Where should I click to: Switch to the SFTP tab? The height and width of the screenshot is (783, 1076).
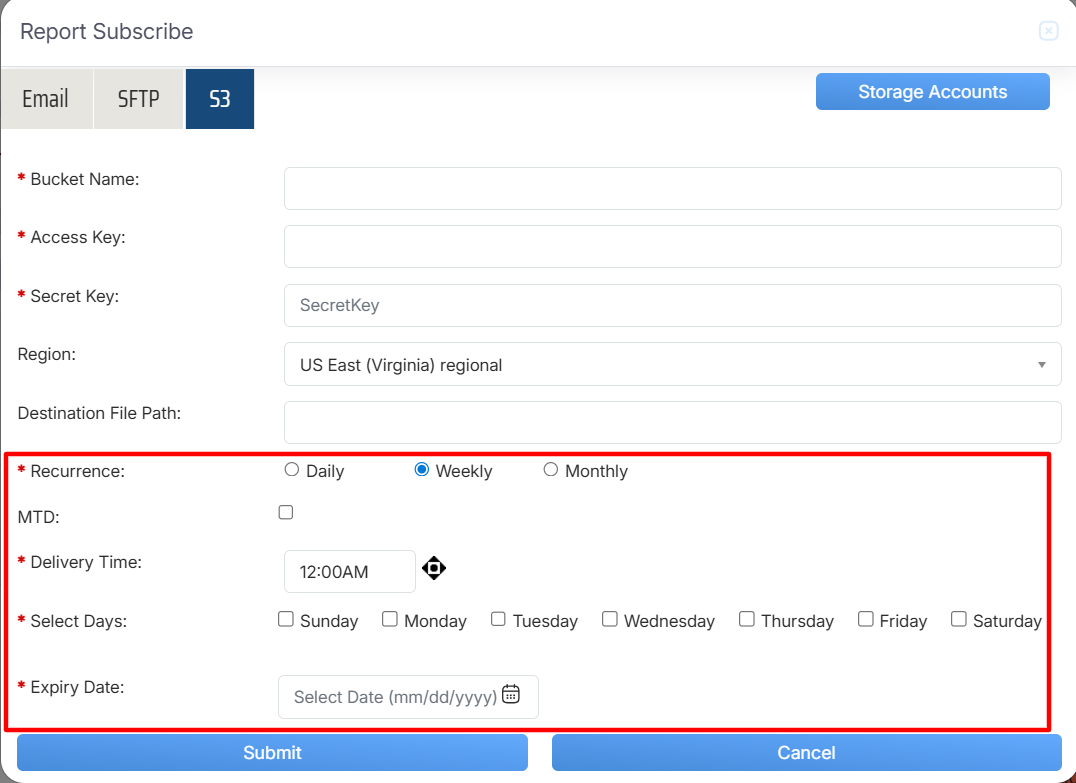pos(139,99)
